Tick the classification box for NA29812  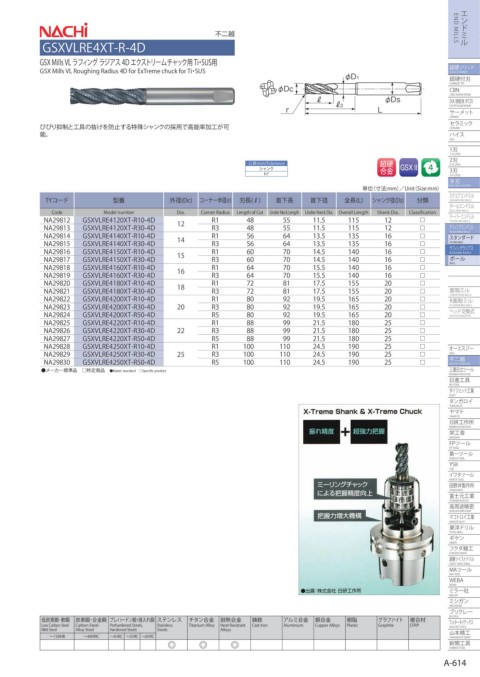point(422,220)
